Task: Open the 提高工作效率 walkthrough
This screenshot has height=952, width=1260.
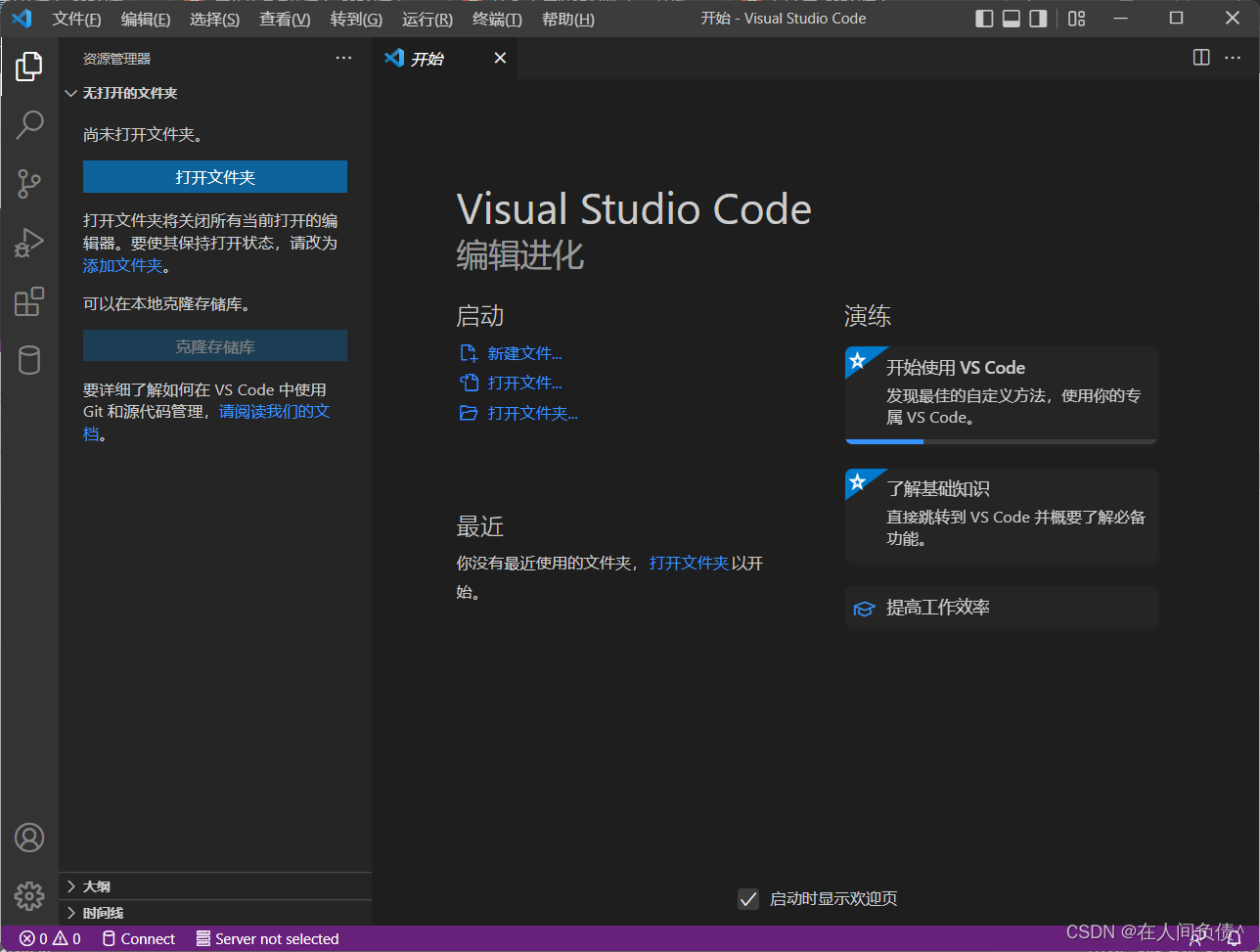Action: (1002, 608)
